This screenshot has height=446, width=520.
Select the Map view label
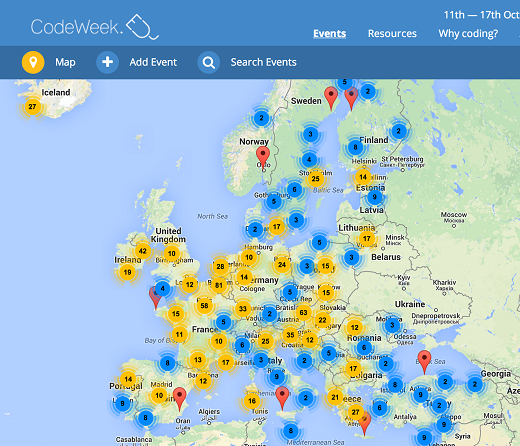[65, 62]
